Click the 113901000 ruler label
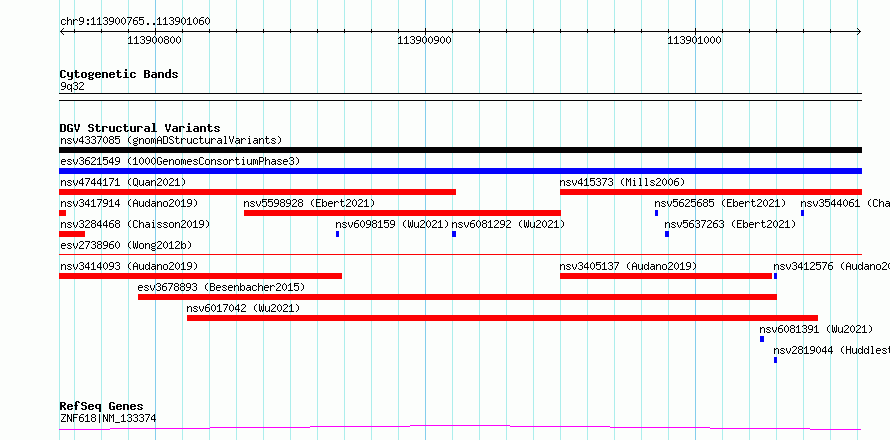The width and height of the screenshot is (890, 440). [x=695, y=40]
